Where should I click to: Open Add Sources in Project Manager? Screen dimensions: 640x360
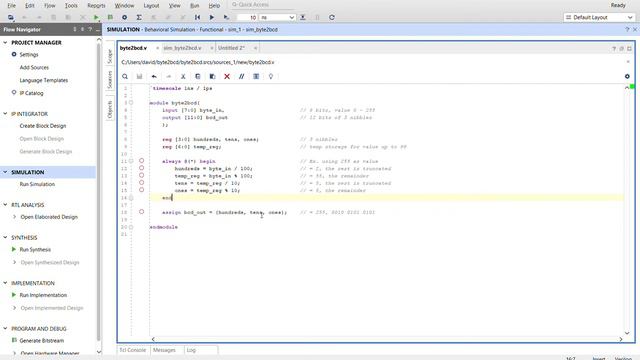(x=34, y=67)
